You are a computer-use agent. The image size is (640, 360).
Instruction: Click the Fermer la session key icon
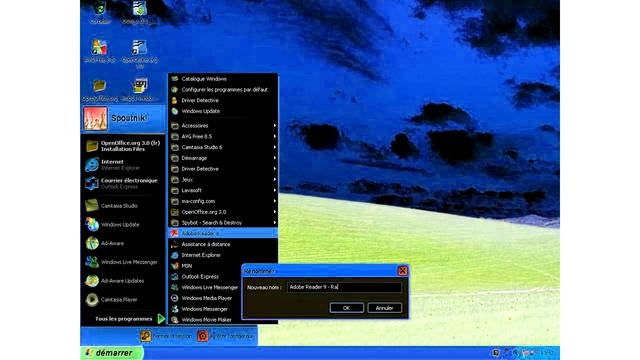pyautogui.click(x=145, y=336)
